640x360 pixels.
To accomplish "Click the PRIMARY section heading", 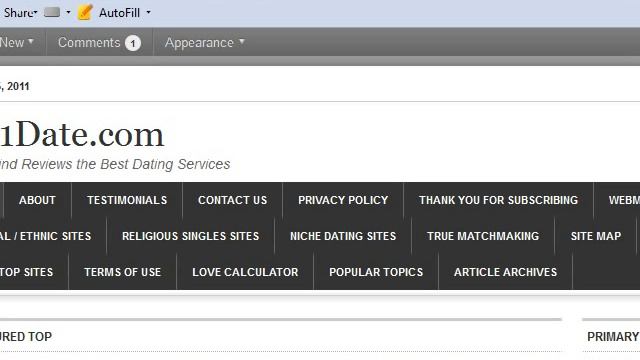I will tap(613, 337).
